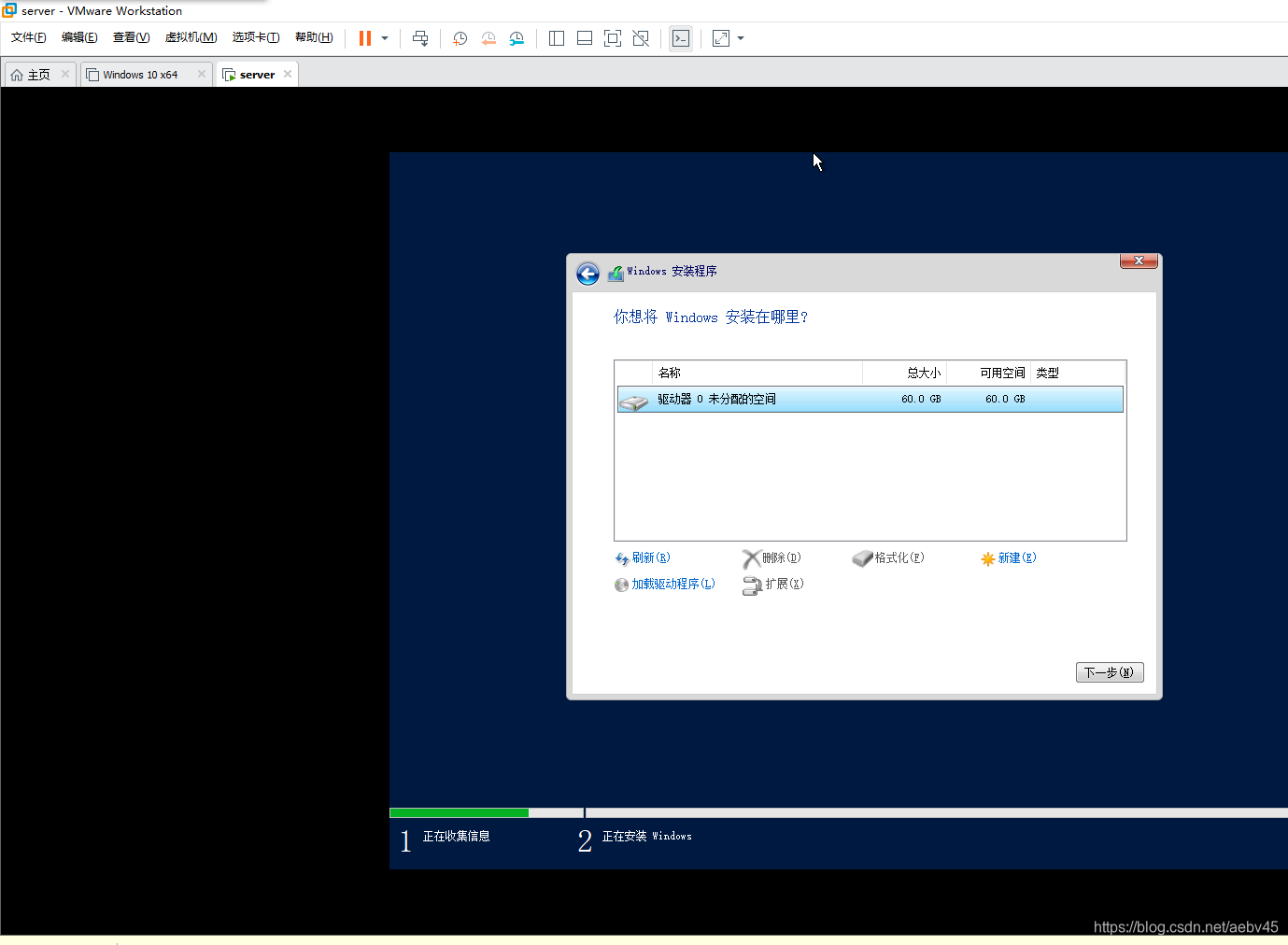Open console view icon
This screenshot has height=945, width=1288.
681,38
